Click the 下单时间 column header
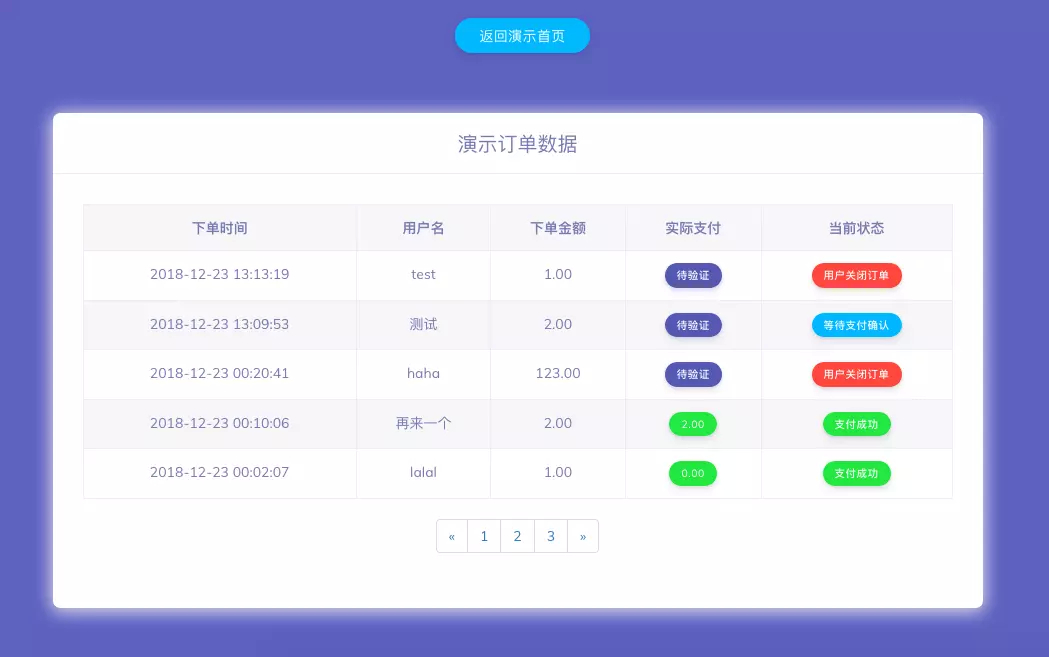This screenshot has height=657, width=1049. click(x=220, y=228)
